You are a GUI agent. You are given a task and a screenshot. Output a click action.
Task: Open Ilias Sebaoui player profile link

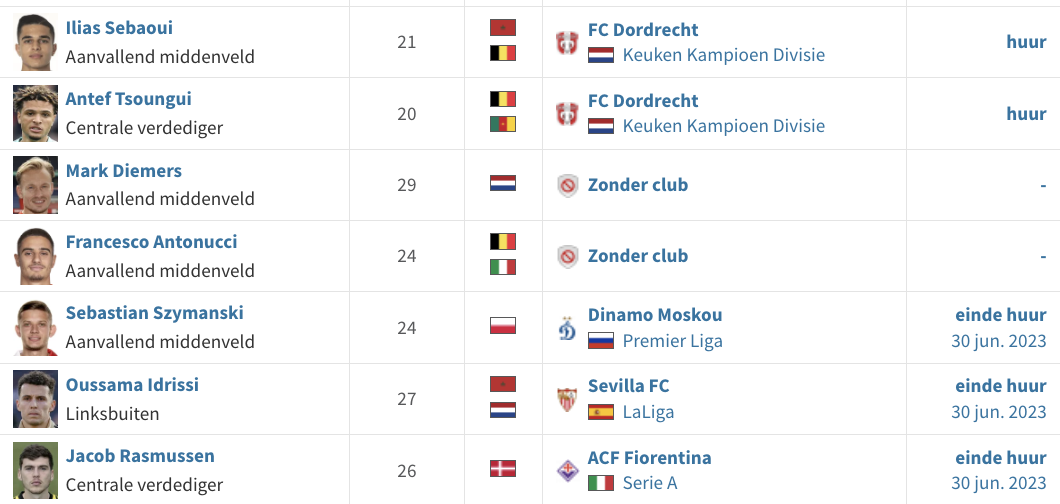(x=119, y=28)
